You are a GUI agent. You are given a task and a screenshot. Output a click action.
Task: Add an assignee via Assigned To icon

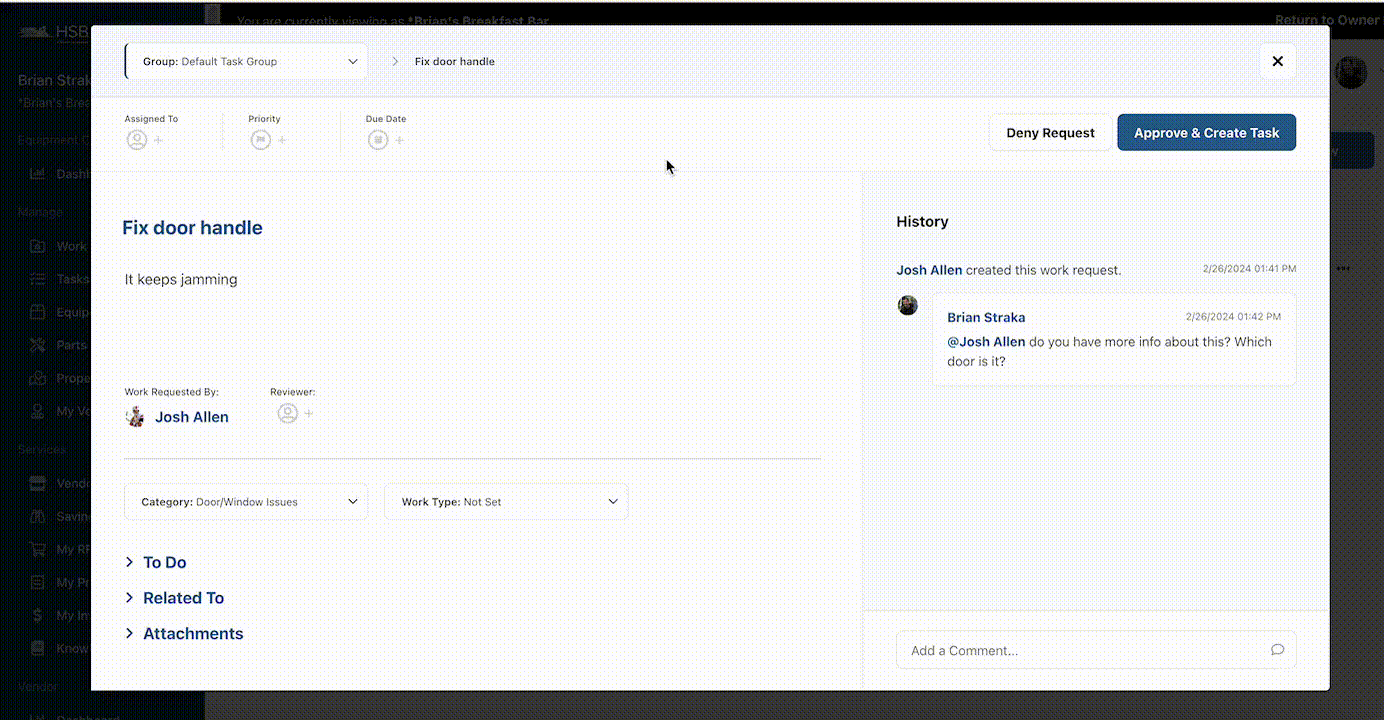137,140
